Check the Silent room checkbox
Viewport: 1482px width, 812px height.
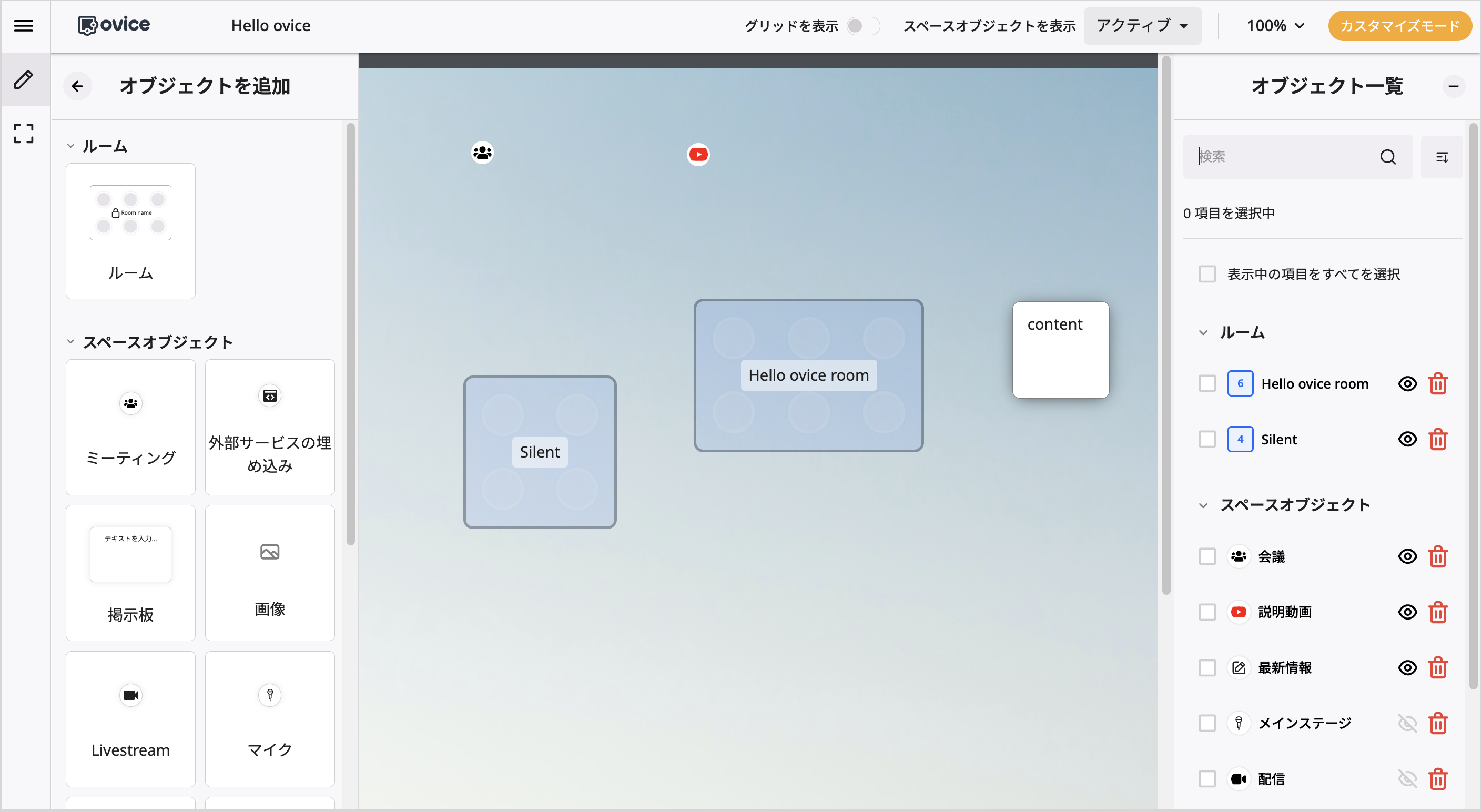click(1207, 440)
